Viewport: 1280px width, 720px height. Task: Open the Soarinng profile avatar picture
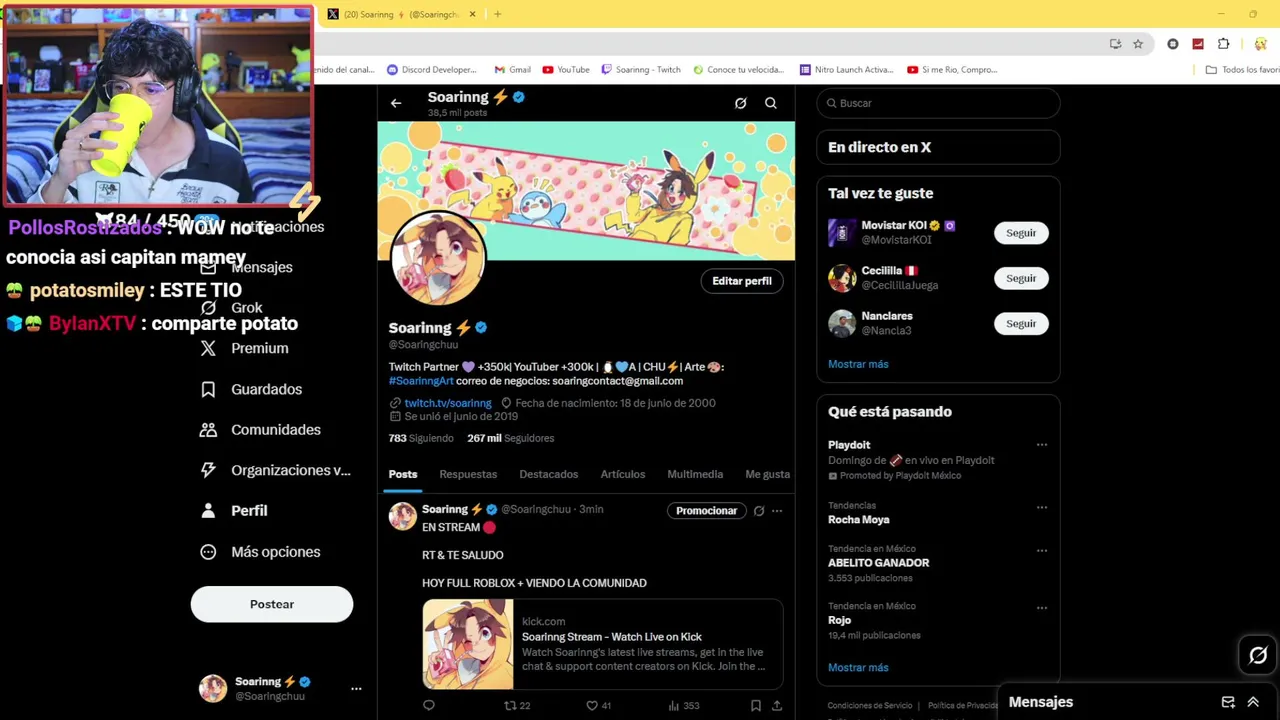[438, 259]
